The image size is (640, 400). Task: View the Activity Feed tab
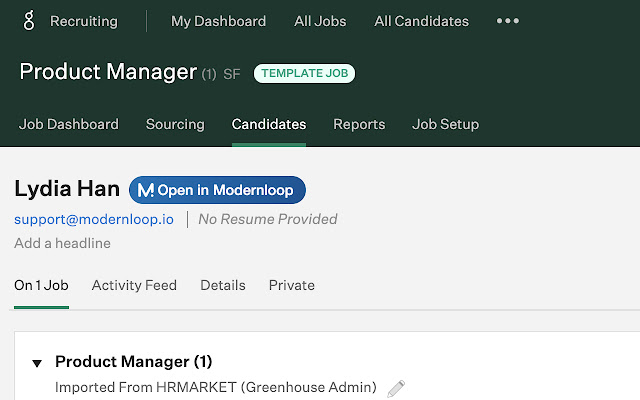[x=134, y=285]
